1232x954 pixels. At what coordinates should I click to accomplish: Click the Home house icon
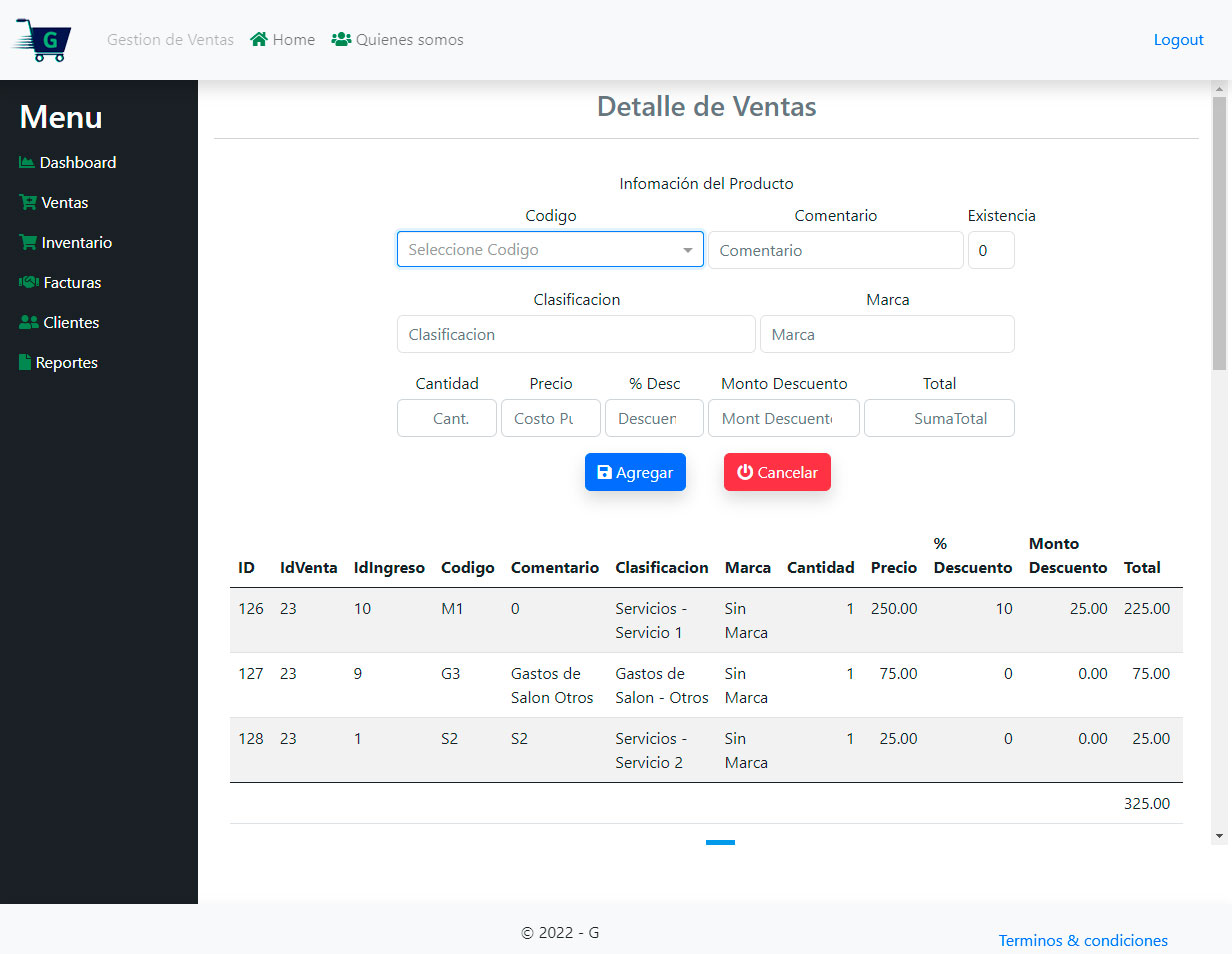pos(259,40)
